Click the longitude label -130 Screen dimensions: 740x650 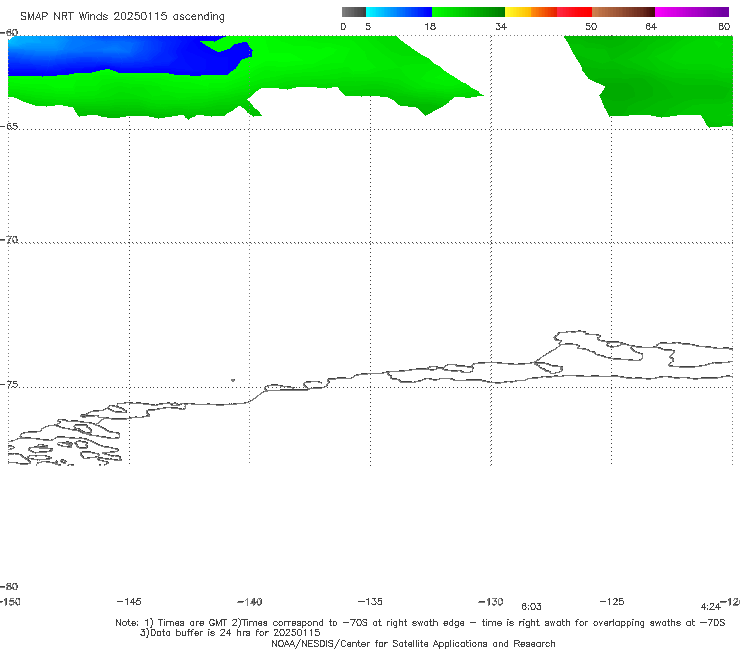pyautogui.click(x=491, y=601)
